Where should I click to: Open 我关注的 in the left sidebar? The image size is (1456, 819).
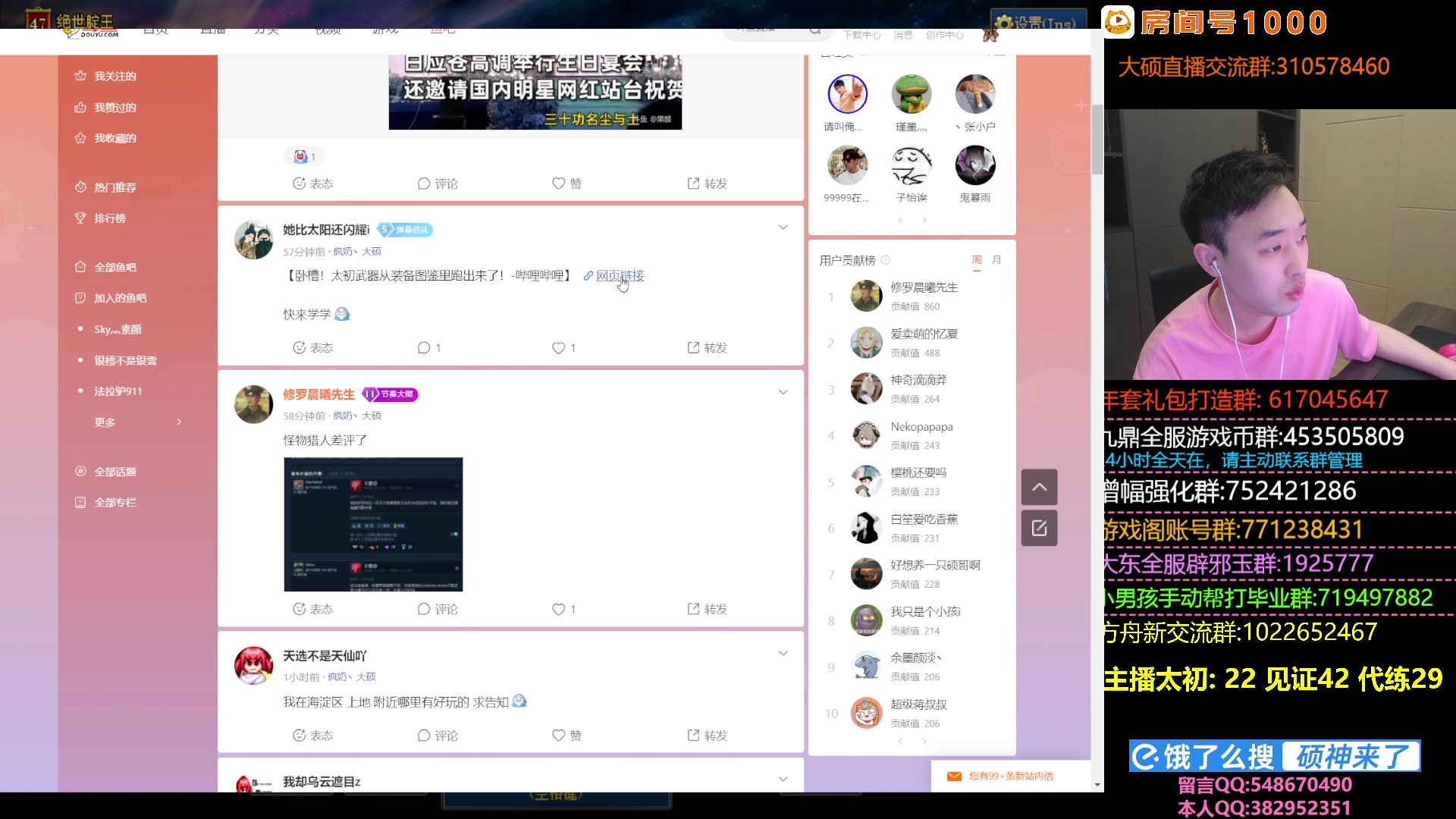[105, 76]
